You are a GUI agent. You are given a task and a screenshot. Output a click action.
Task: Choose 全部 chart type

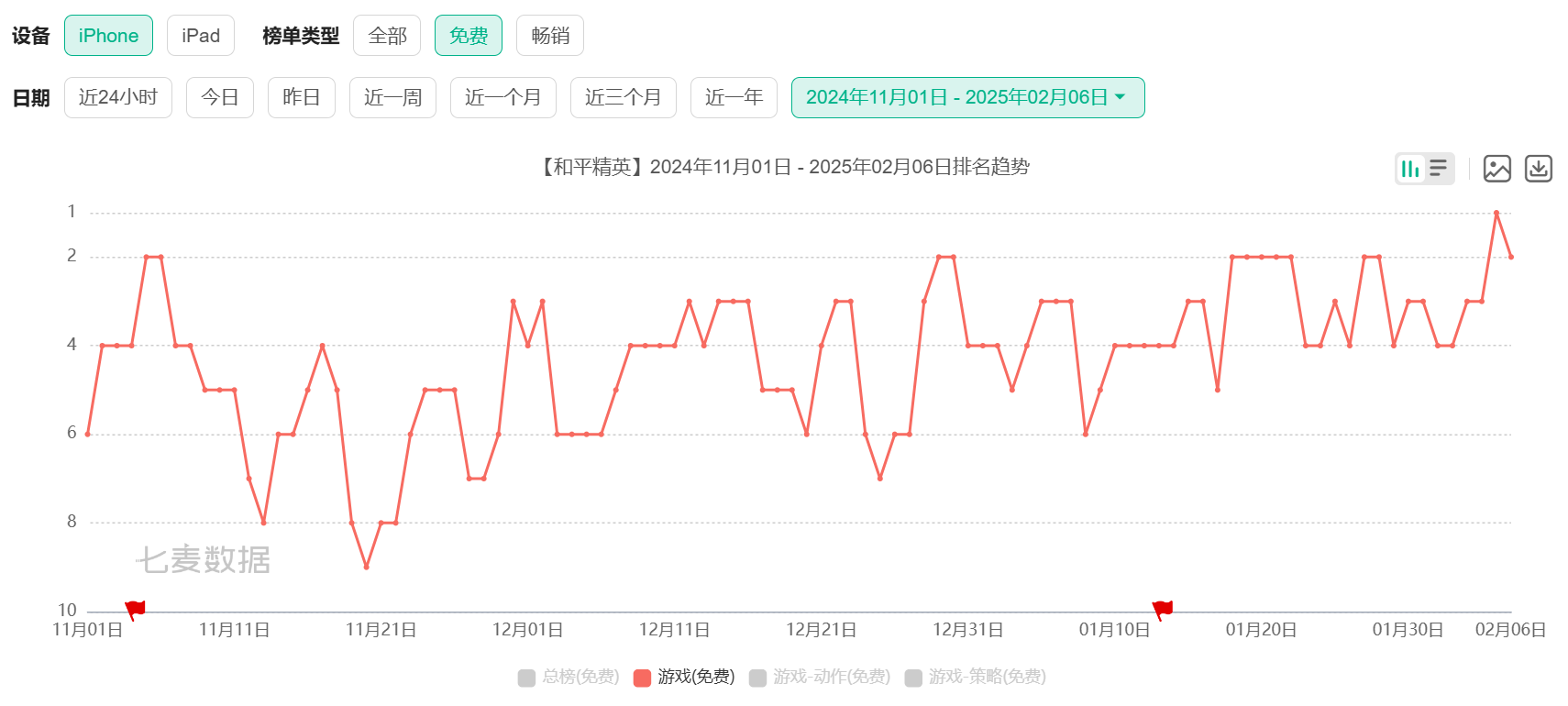[387, 36]
